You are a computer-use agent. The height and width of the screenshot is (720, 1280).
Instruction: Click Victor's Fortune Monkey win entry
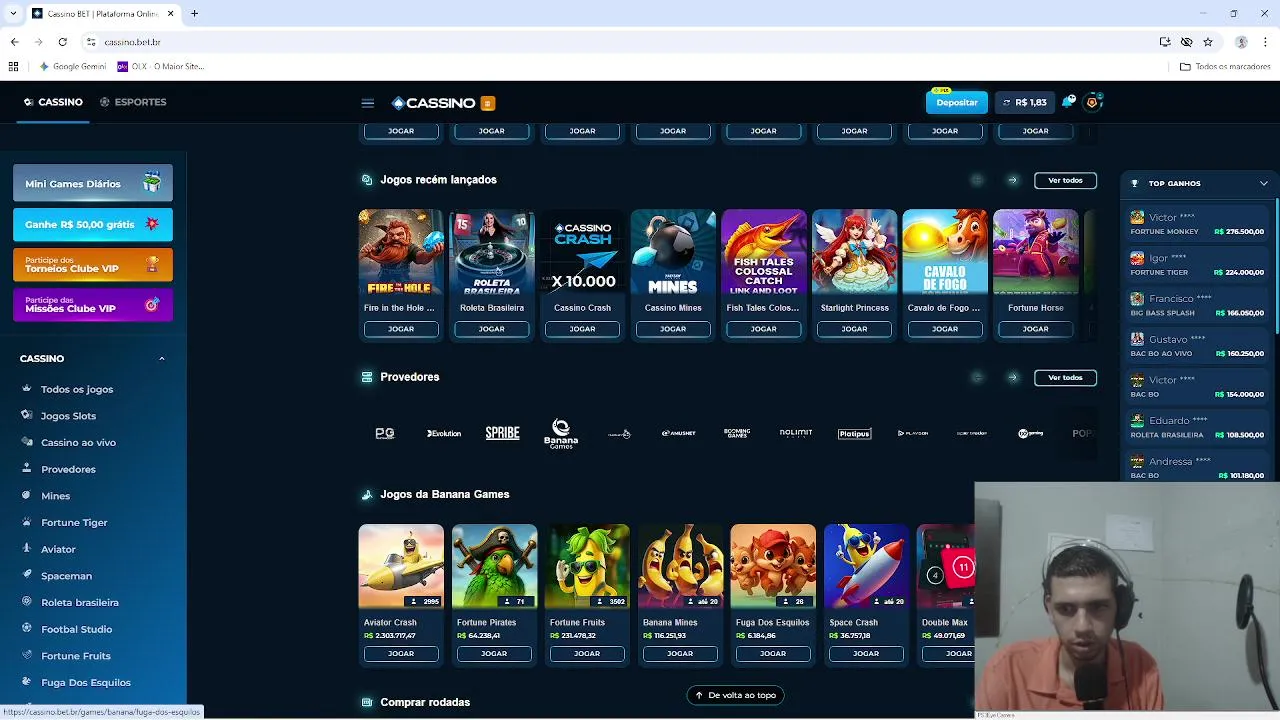(x=1197, y=224)
